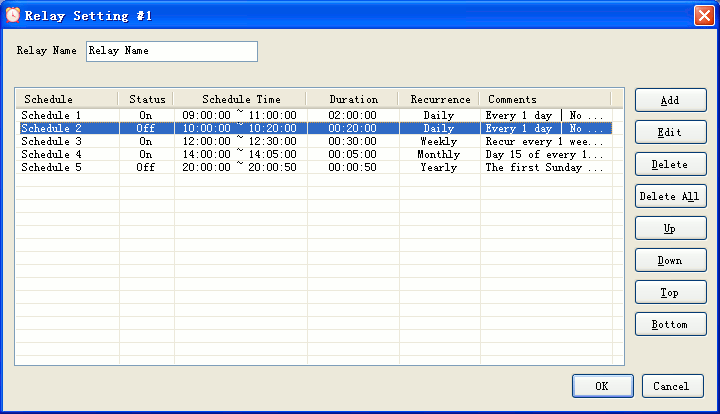Select the Schedule 1 row
This screenshot has width=720, height=414.
point(316,115)
